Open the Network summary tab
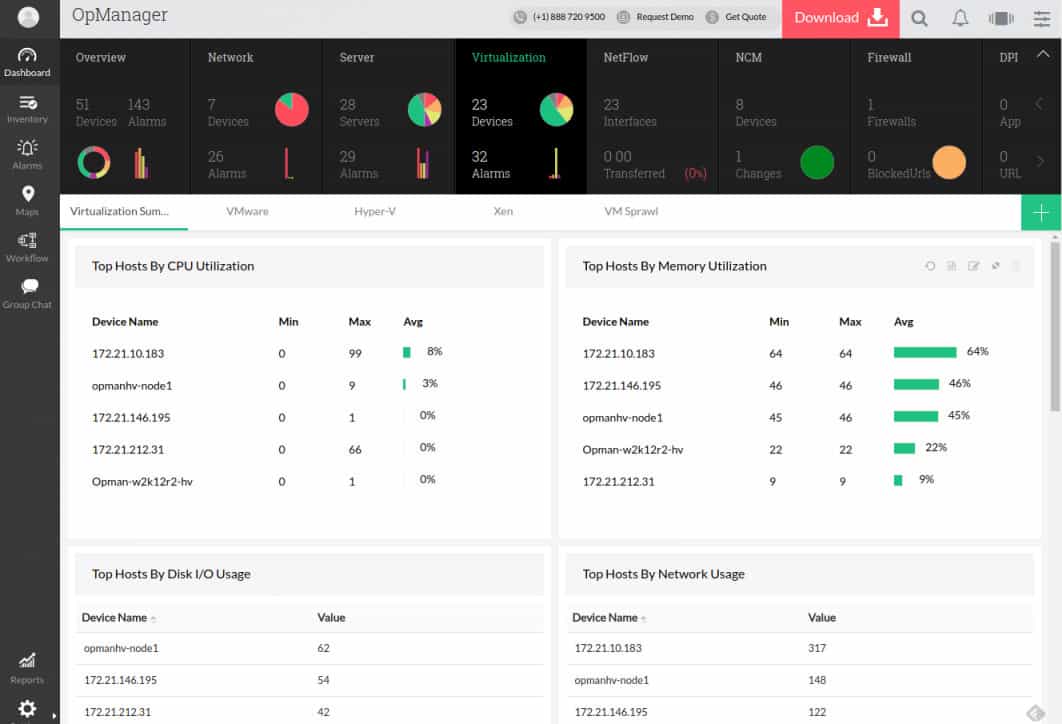Image resolution: width=1062 pixels, height=724 pixels. click(x=230, y=58)
